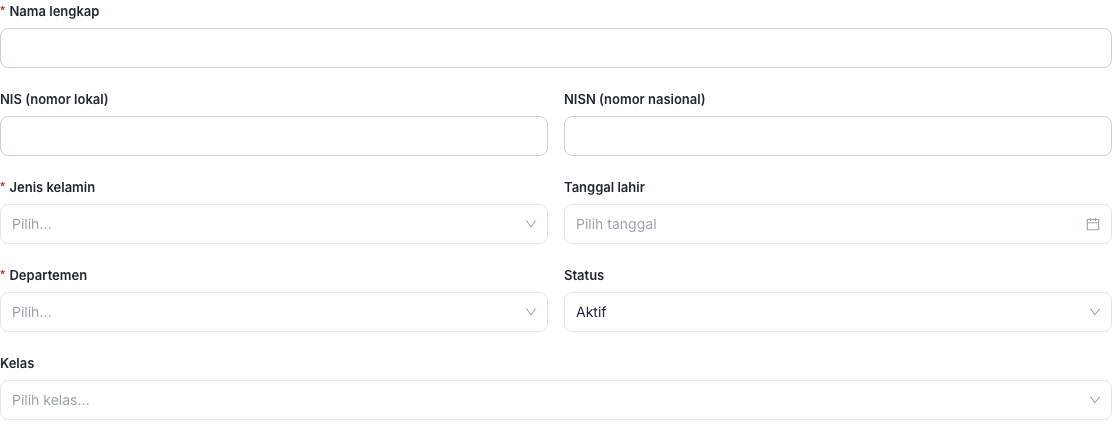Image resolution: width=1112 pixels, height=440 pixels.
Task: Click the Jenis kelamin label
Action: [x=52, y=187]
